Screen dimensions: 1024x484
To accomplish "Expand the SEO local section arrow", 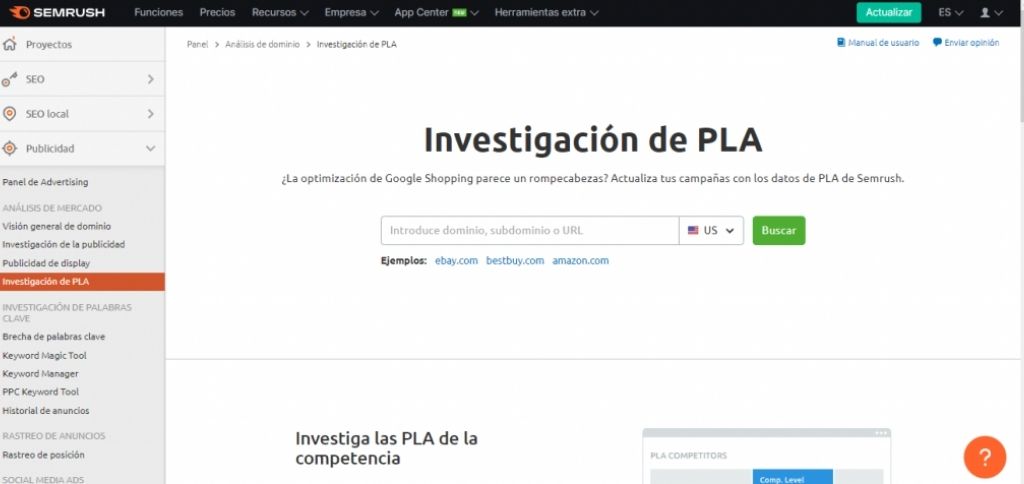I will click(151, 114).
